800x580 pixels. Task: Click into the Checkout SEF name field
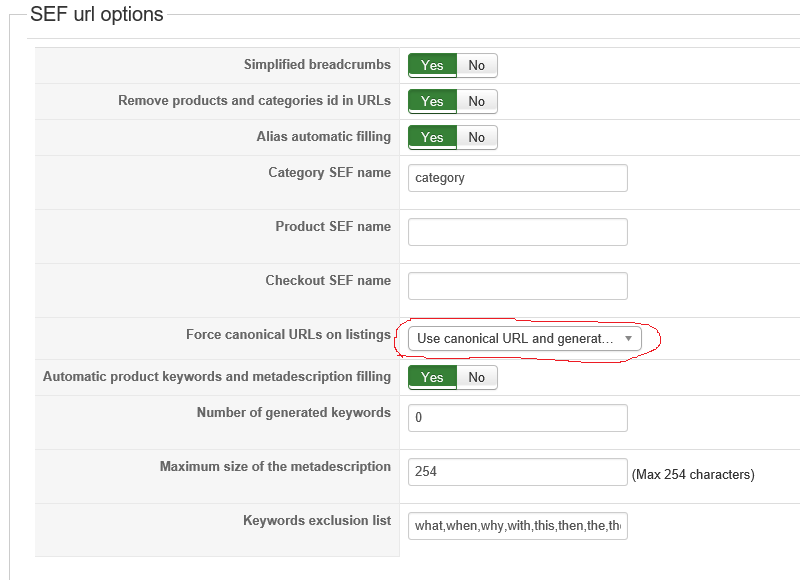pyautogui.click(x=517, y=286)
